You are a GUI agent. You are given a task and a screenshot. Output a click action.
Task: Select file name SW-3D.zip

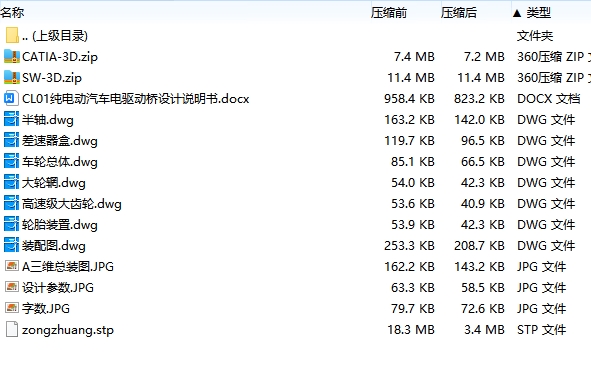click(x=52, y=78)
